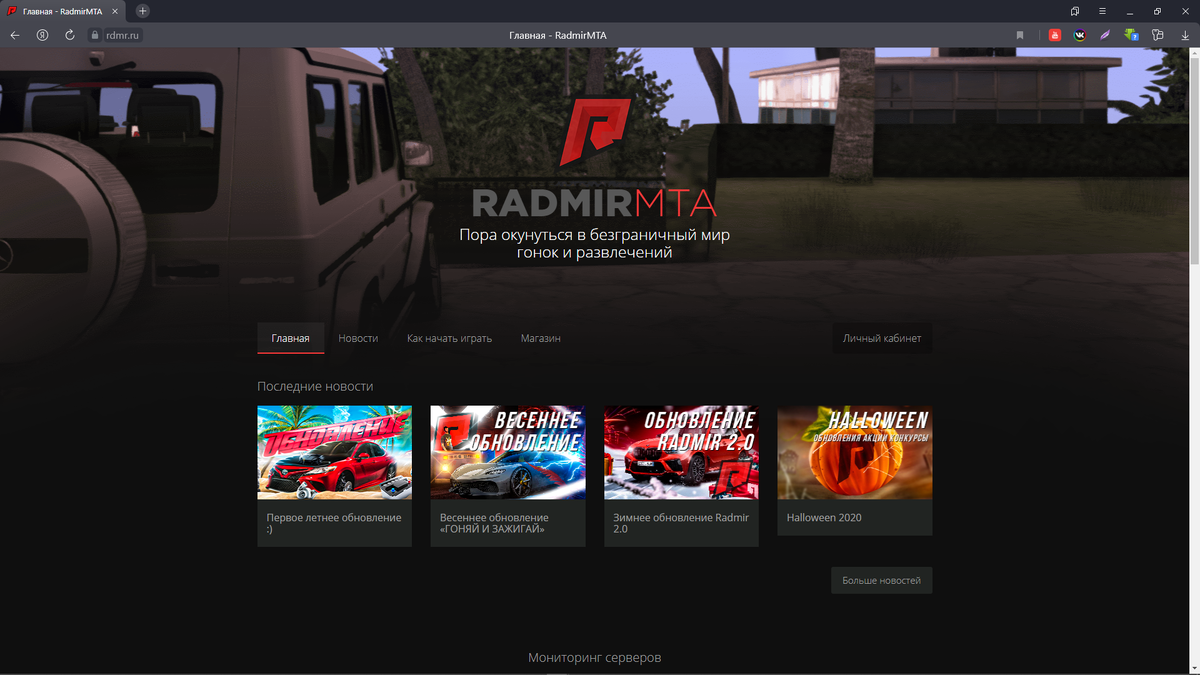The image size is (1200, 675).
Task: Open the summer update news thumbnail
Action: coord(334,452)
